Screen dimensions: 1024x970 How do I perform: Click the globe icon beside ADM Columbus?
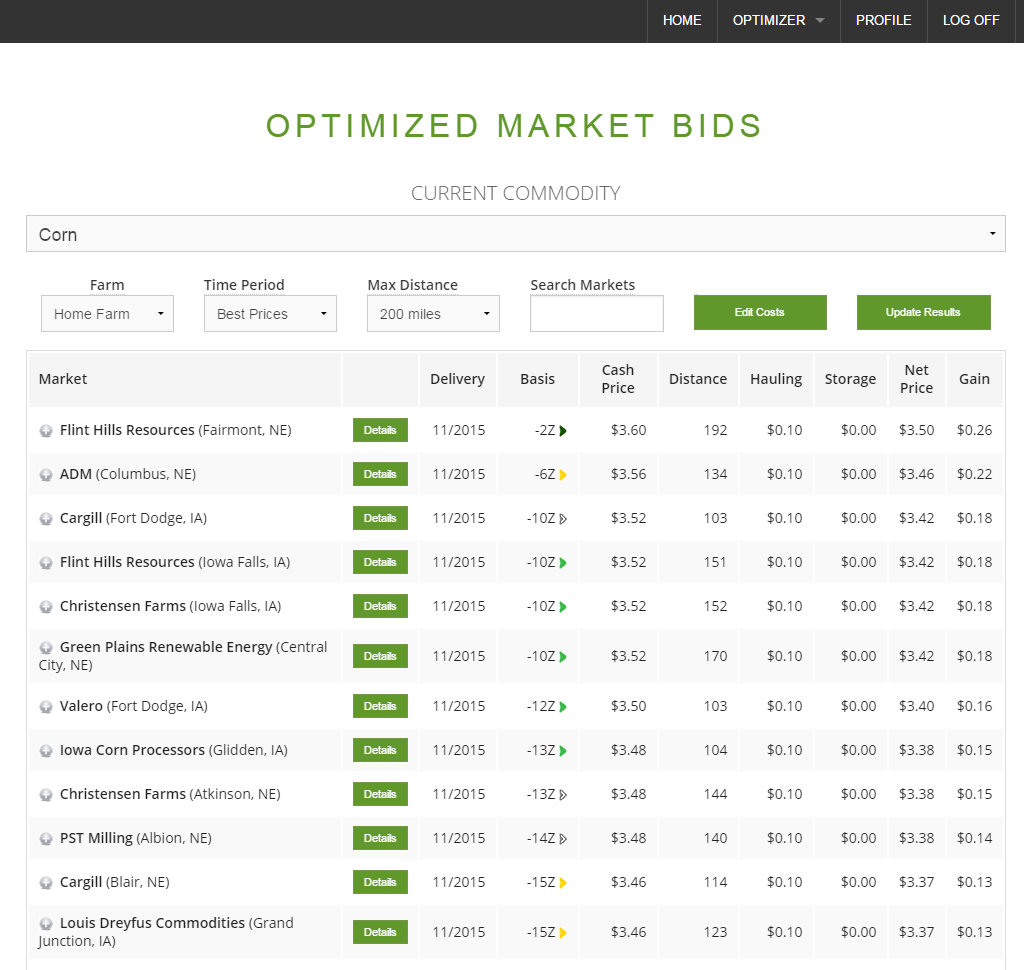(x=46, y=475)
